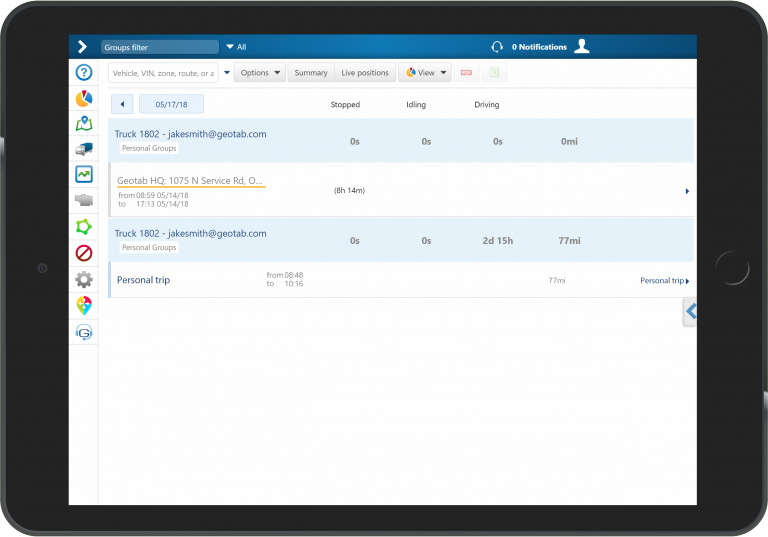Screen dimensions: 768x537
Task: Switch to Live positions
Action: coord(365,73)
